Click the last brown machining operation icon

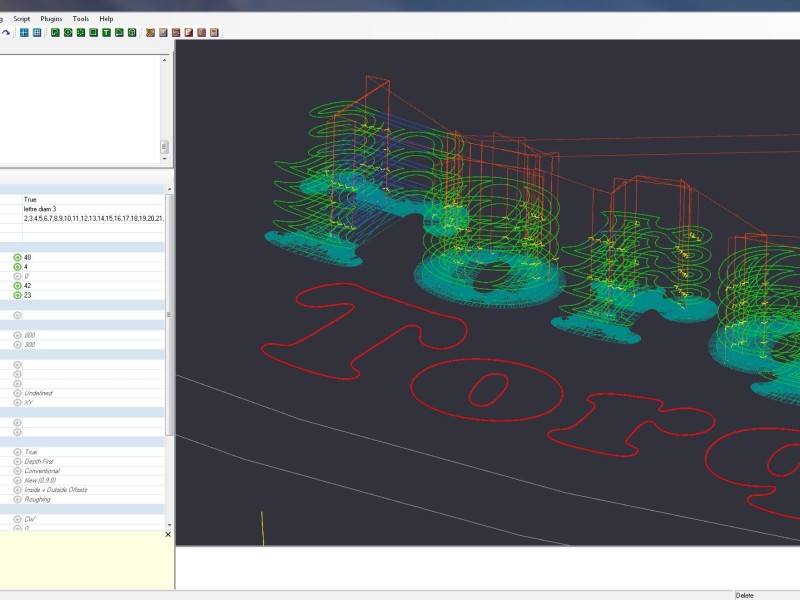pyautogui.click(x=214, y=33)
